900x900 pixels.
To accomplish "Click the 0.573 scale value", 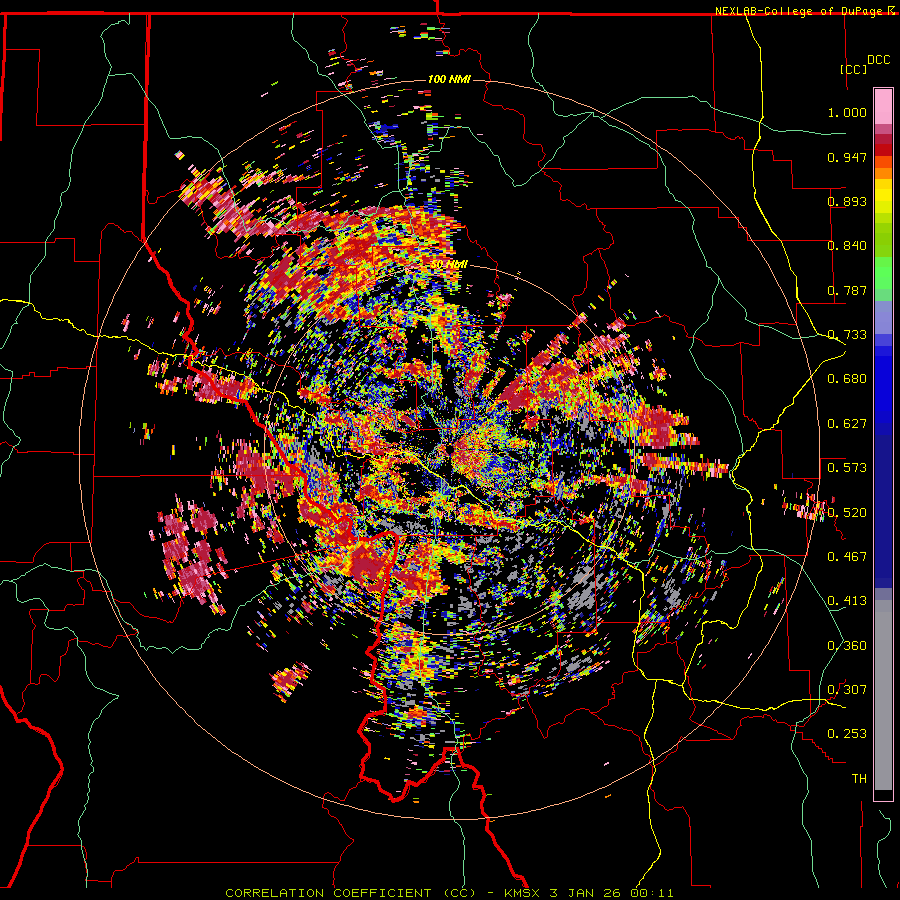I will (847, 468).
